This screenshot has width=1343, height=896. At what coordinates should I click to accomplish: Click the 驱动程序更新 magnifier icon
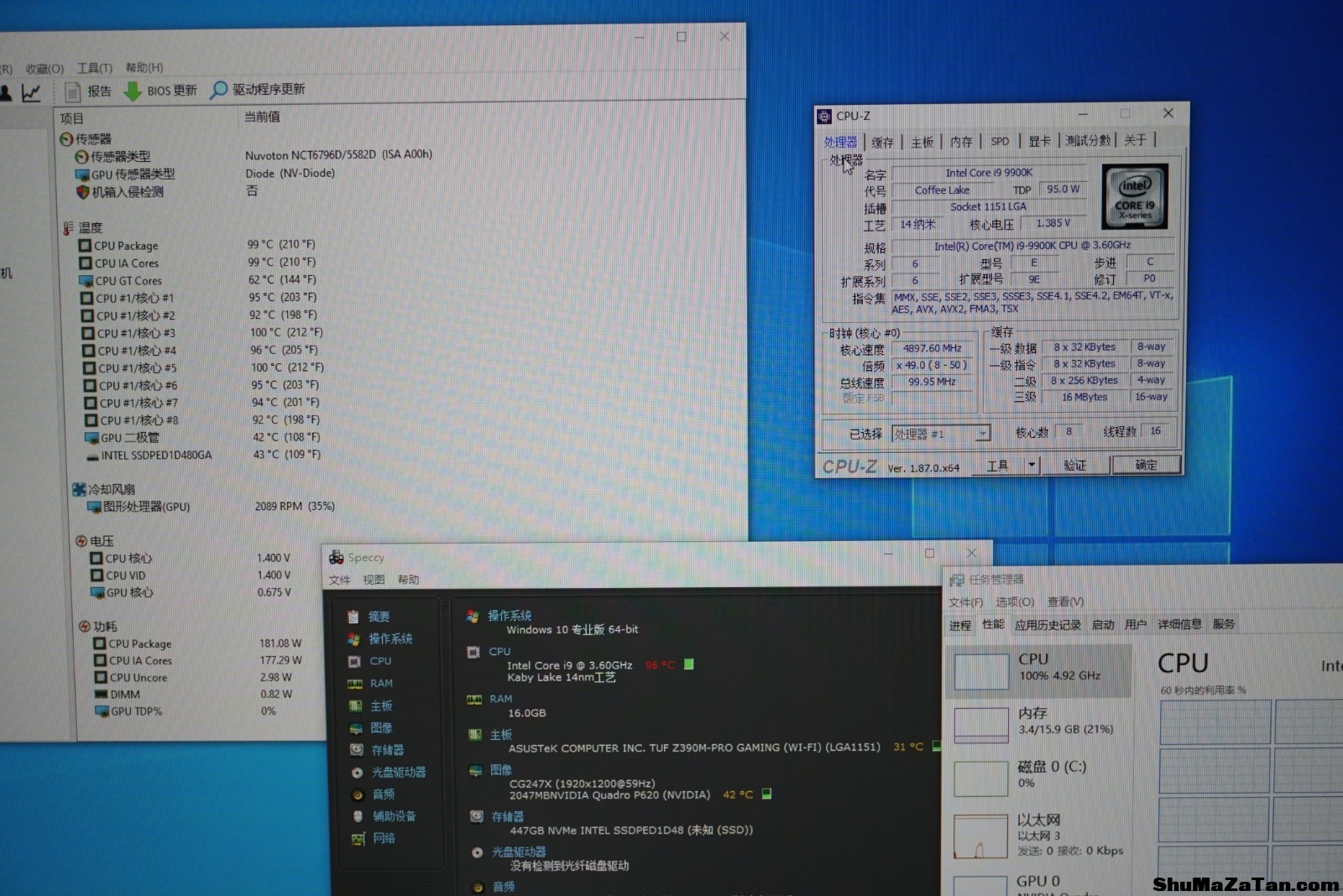219,90
